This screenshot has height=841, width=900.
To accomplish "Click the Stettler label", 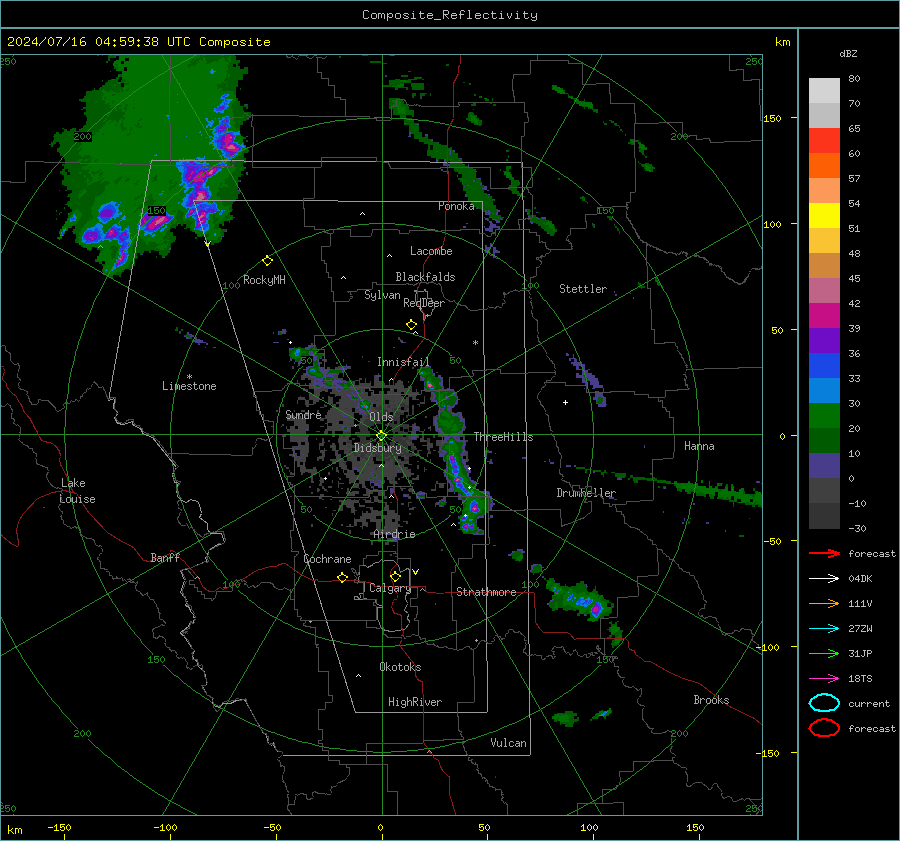I will (x=583, y=289).
